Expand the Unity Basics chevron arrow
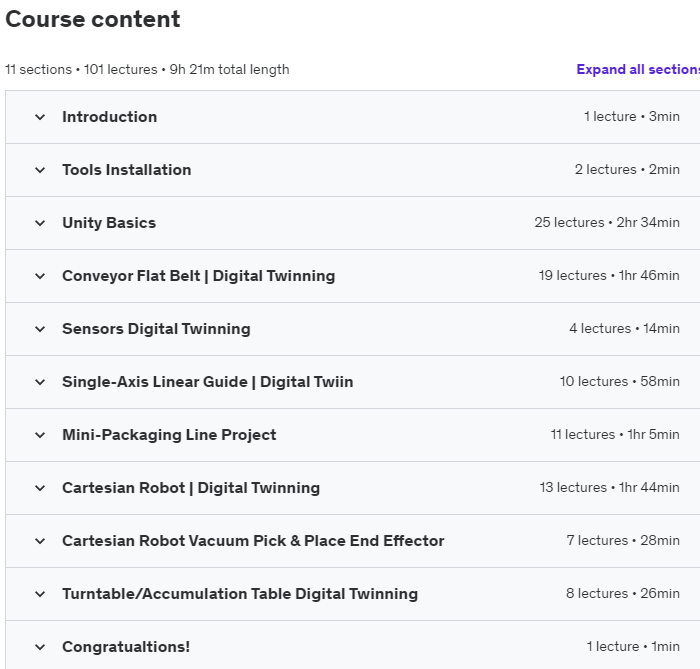The width and height of the screenshot is (700, 669). [x=40, y=223]
